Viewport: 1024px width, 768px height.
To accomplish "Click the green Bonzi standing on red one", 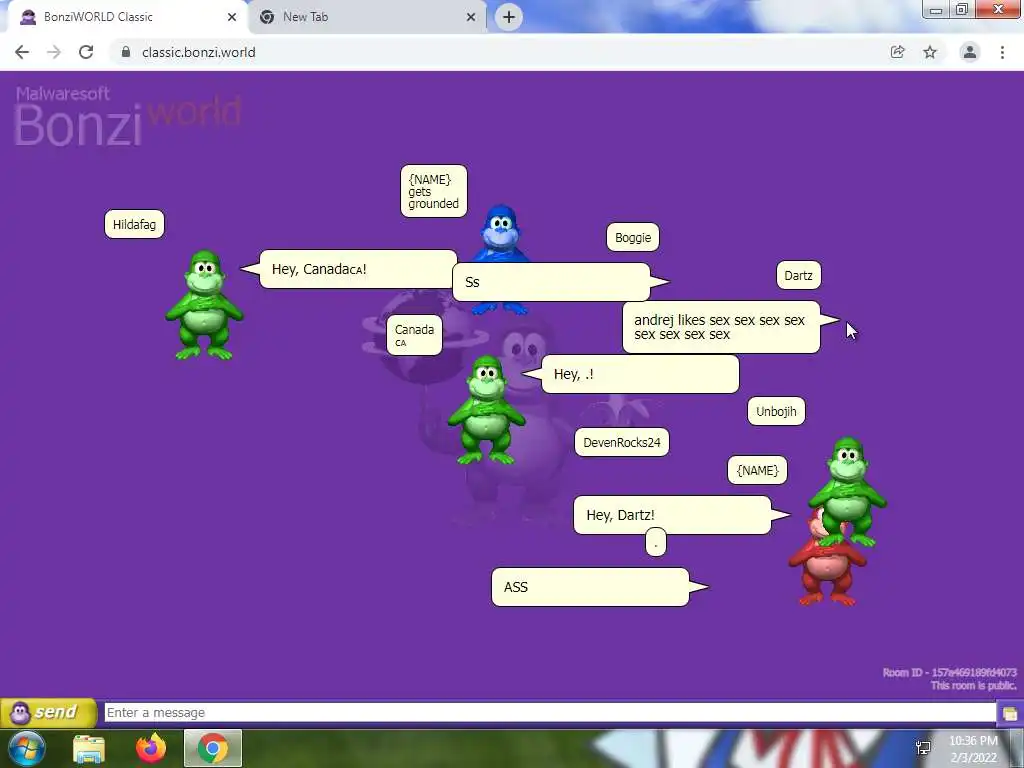I will click(848, 491).
